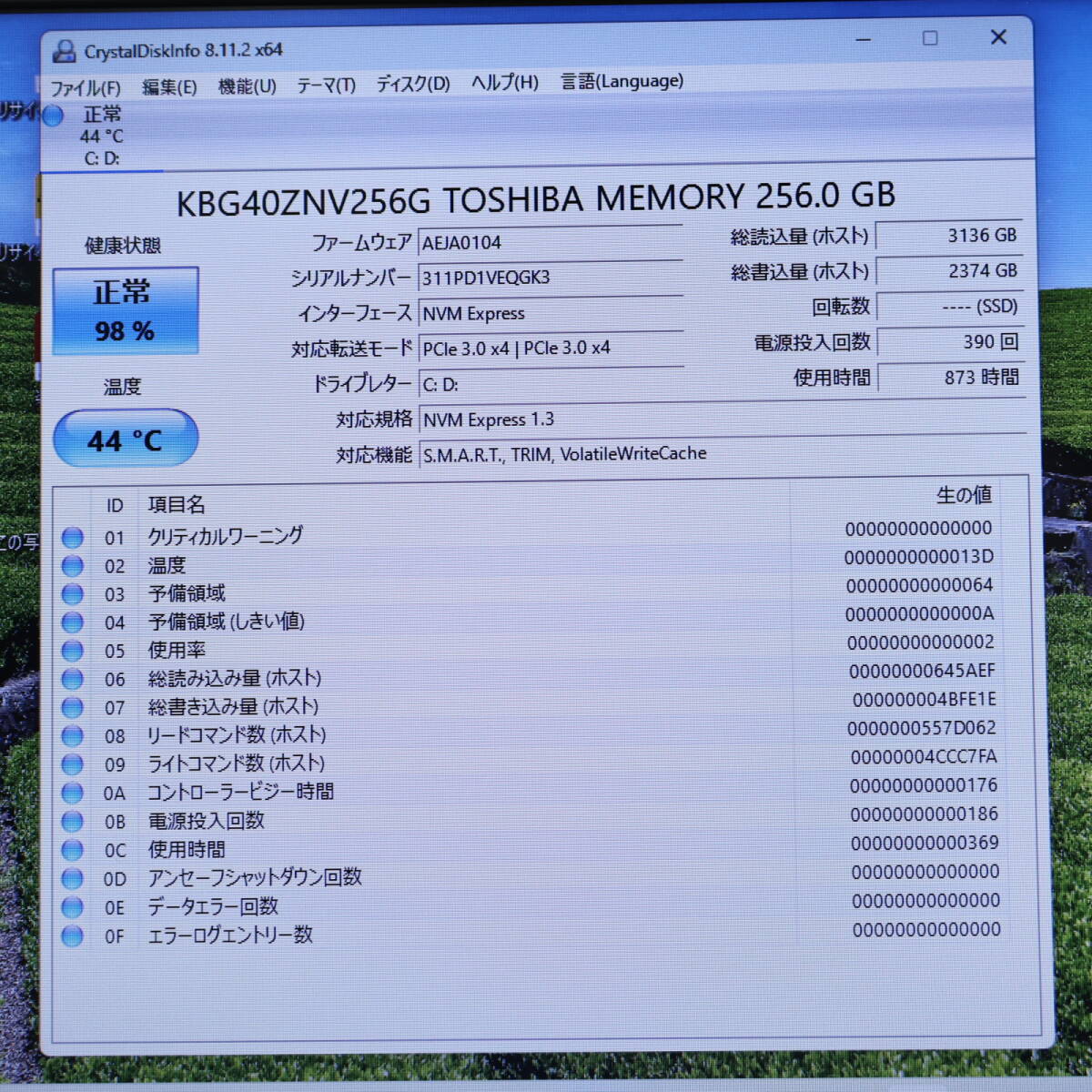Click raw value 00000000000176
This screenshot has width=1092, height=1092.
coord(924,785)
